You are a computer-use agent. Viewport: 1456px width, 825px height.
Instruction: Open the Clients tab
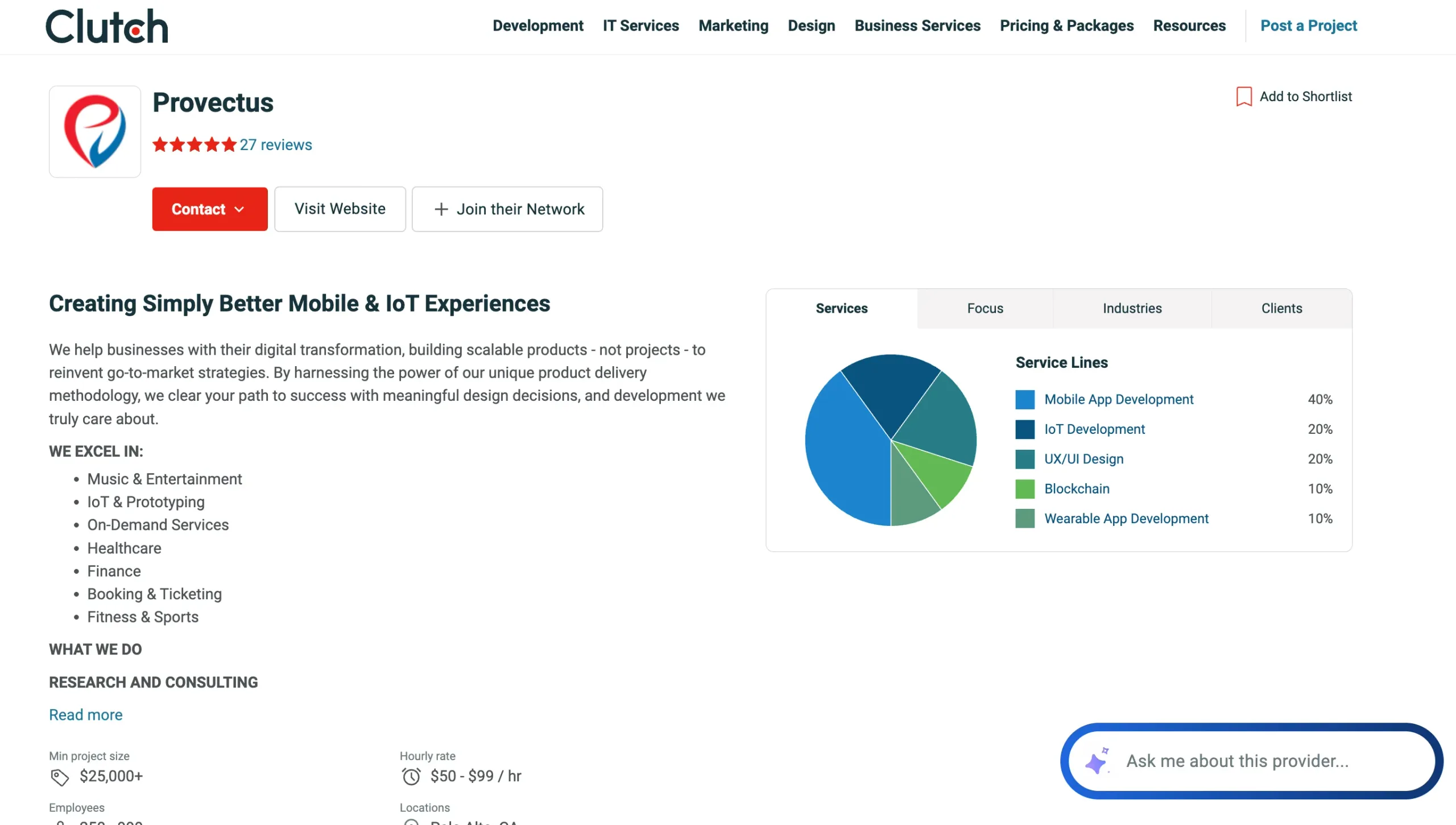coord(1281,308)
